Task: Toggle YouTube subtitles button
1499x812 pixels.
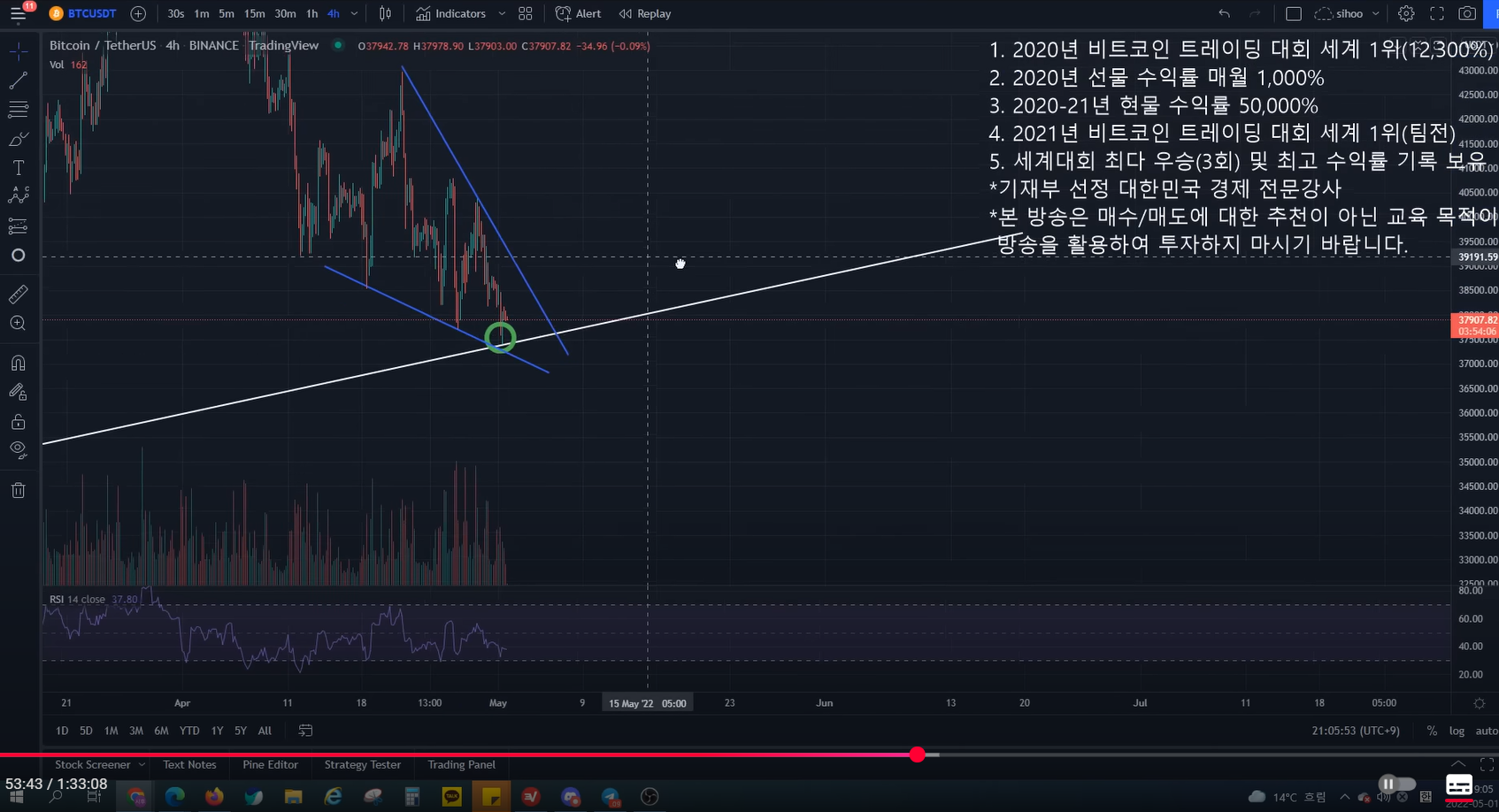Action: point(1458,785)
